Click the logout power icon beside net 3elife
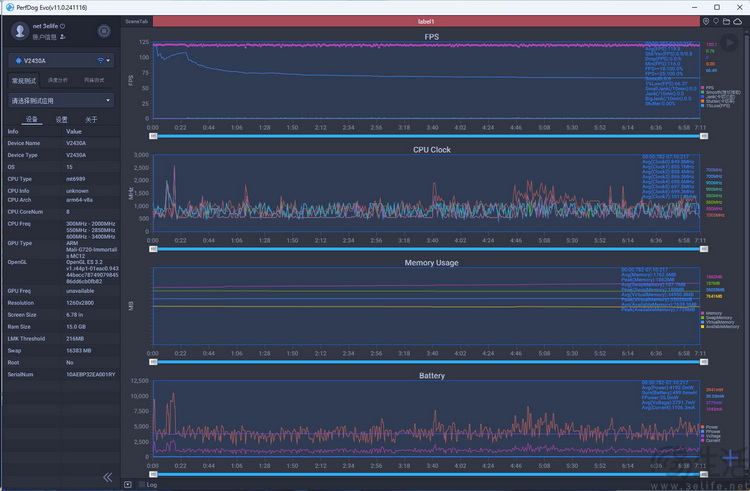The height and width of the screenshot is (491, 750). [x=63, y=26]
